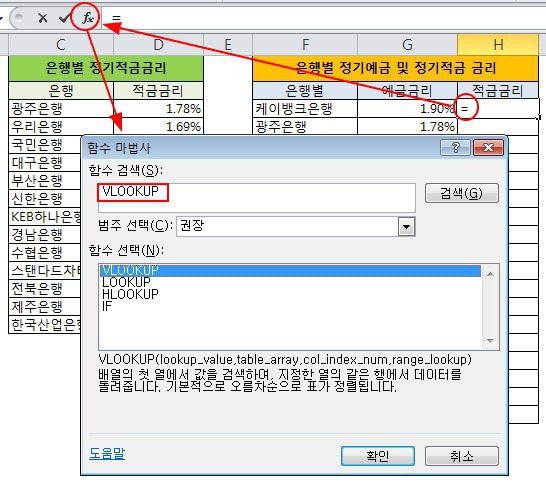Image resolution: width=546 pixels, height=486 pixels.
Task: Click the function list scroll down arrow
Action: (490, 340)
